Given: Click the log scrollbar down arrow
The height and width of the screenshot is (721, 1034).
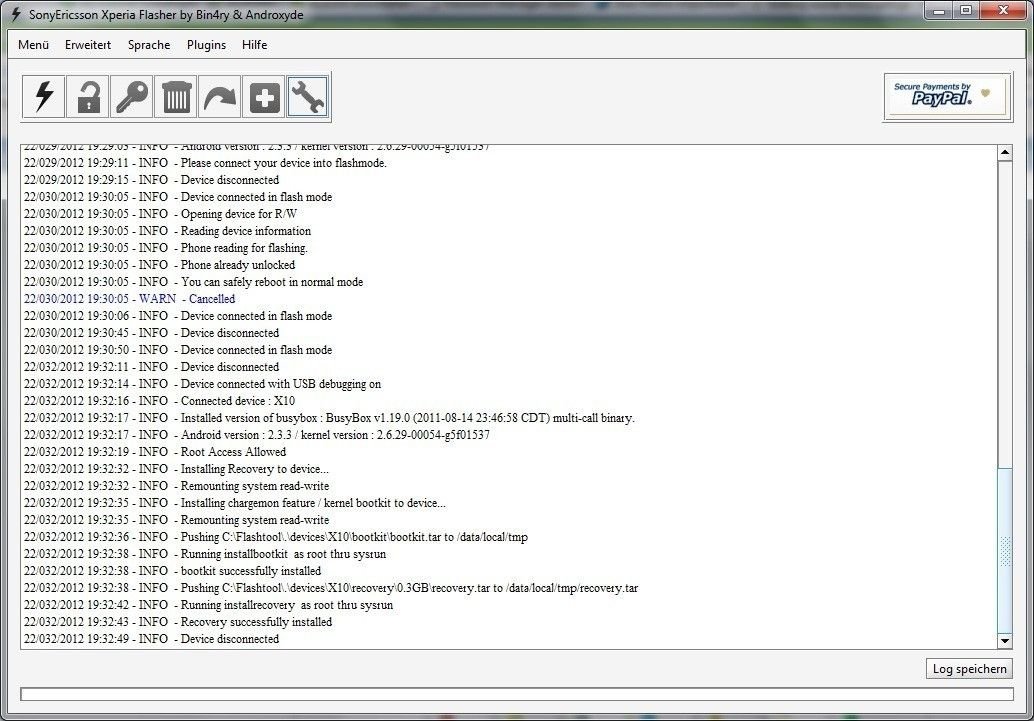Looking at the screenshot, I should [1004, 641].
